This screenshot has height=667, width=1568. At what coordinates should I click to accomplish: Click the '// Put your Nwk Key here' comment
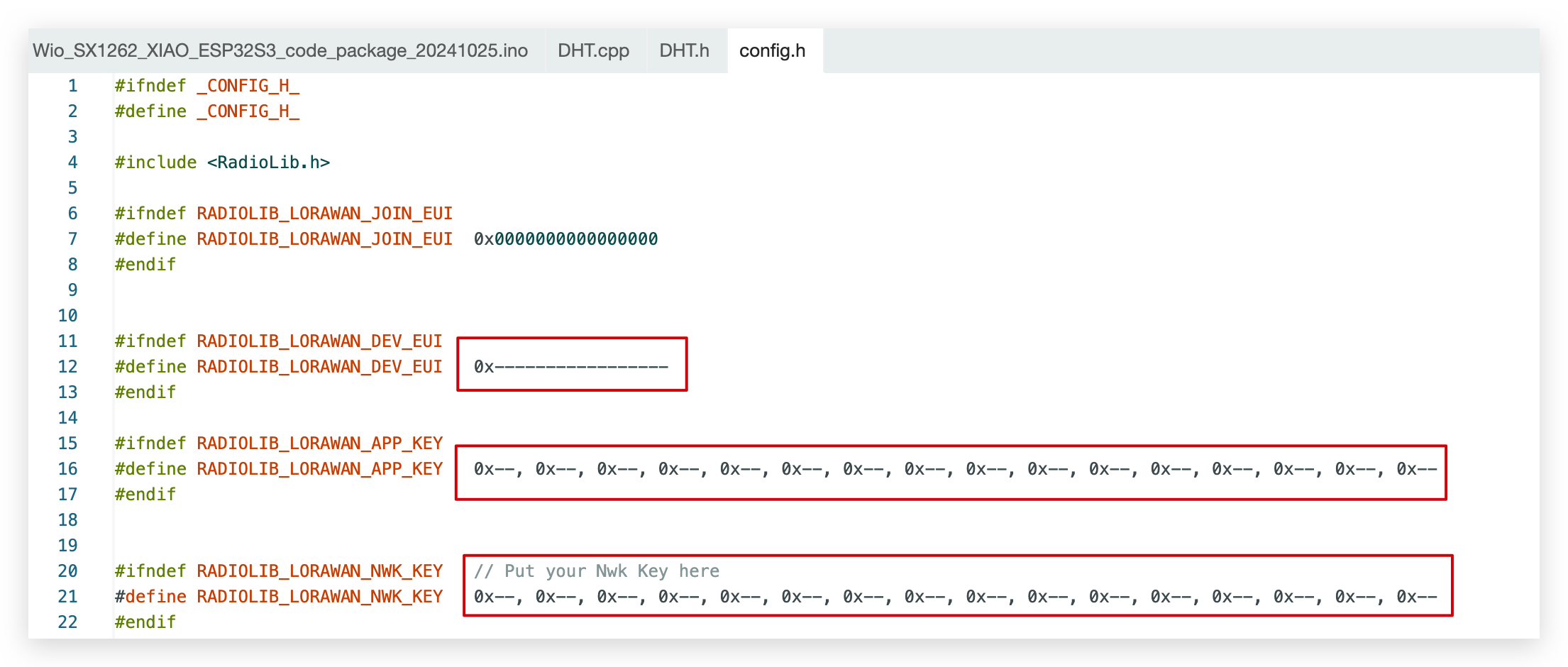(x=596, y=571)
